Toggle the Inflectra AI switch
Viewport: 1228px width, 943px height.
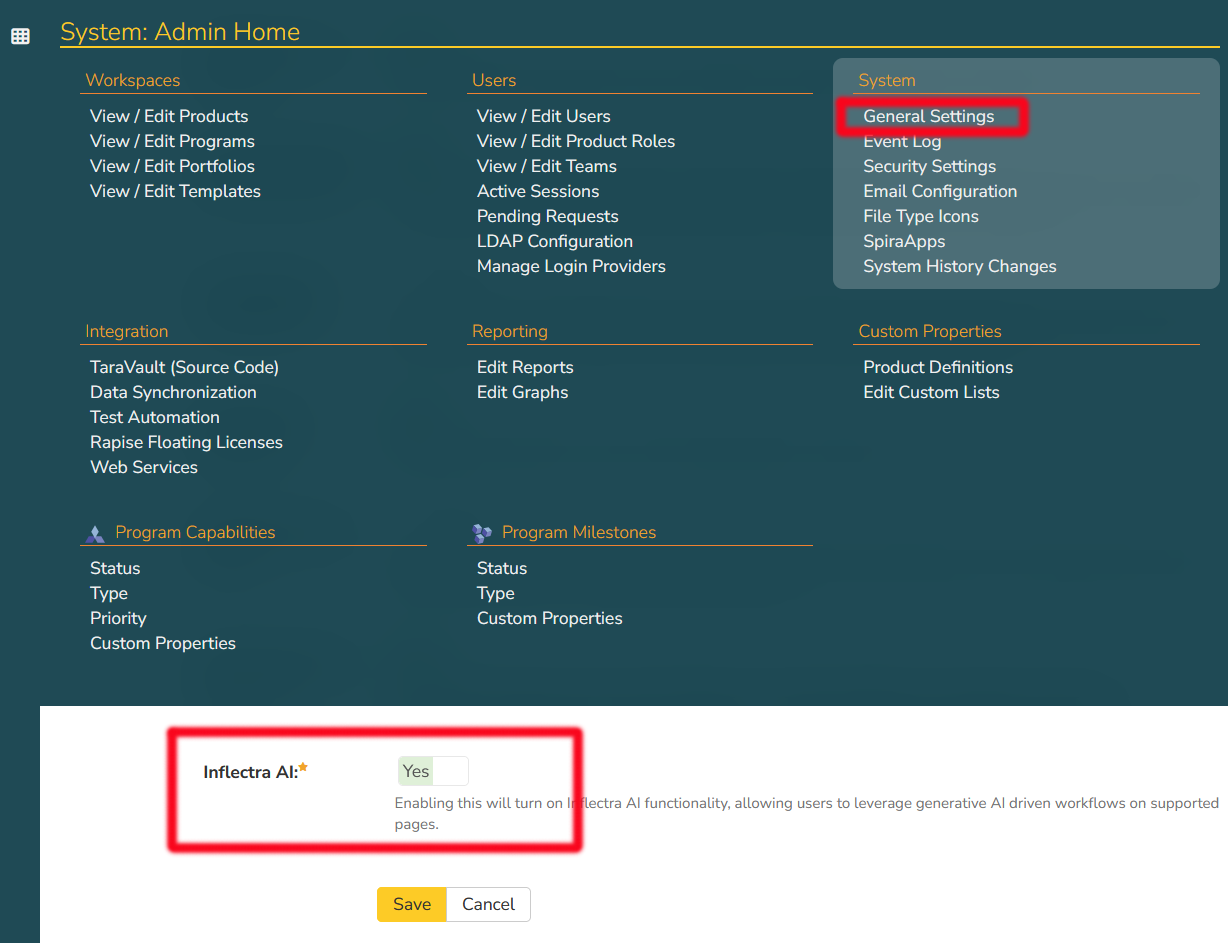(x=432, y=771)
